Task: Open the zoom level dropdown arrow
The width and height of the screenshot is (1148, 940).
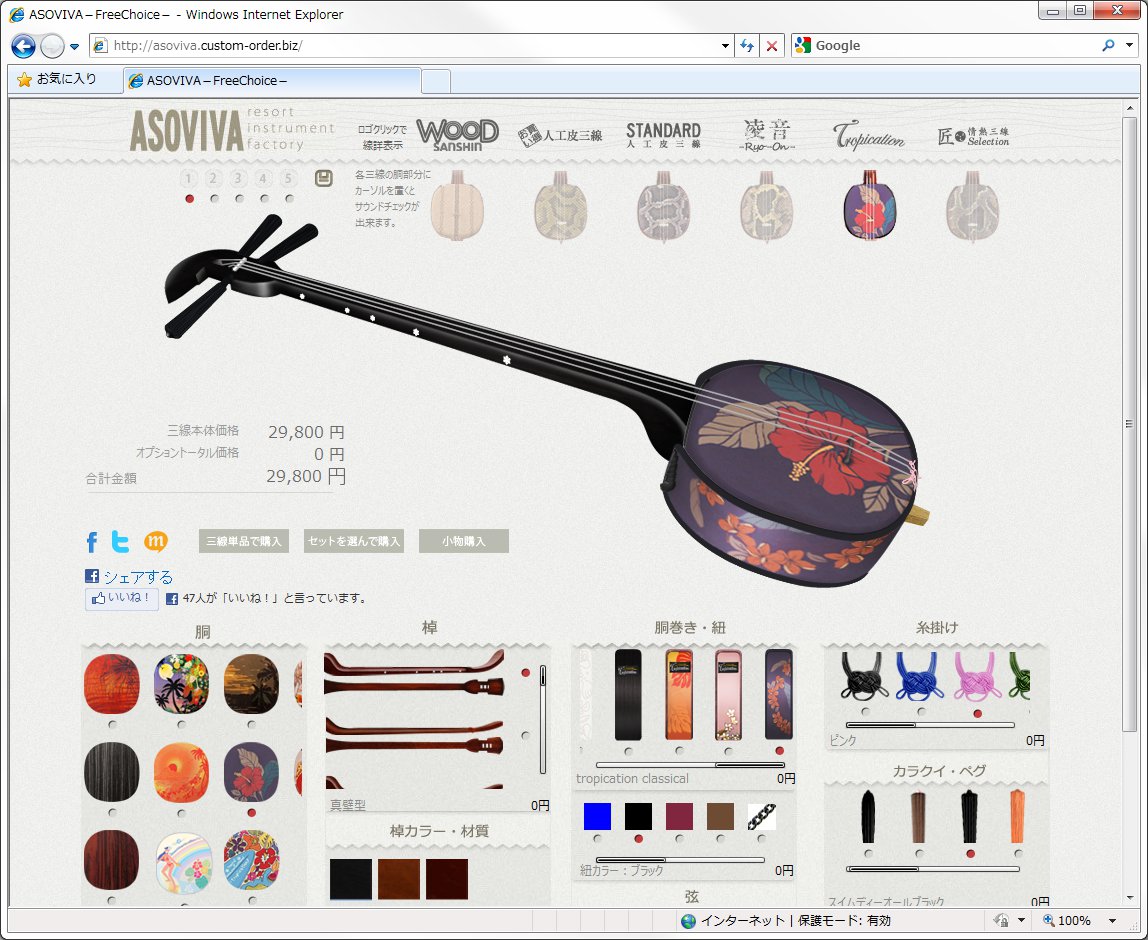Action: tap(1112, 921)
